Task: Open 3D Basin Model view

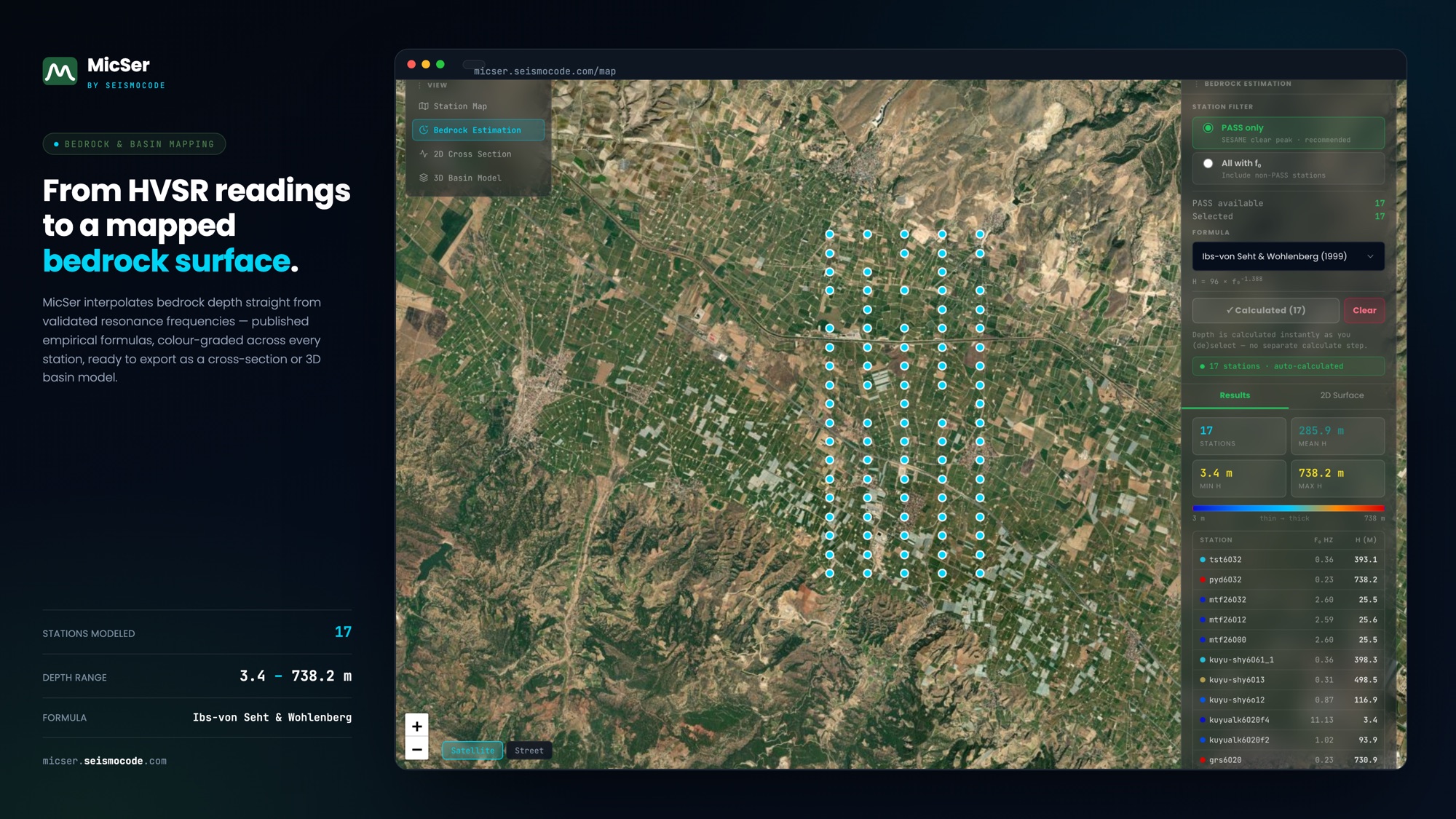Action: (478, 178)
